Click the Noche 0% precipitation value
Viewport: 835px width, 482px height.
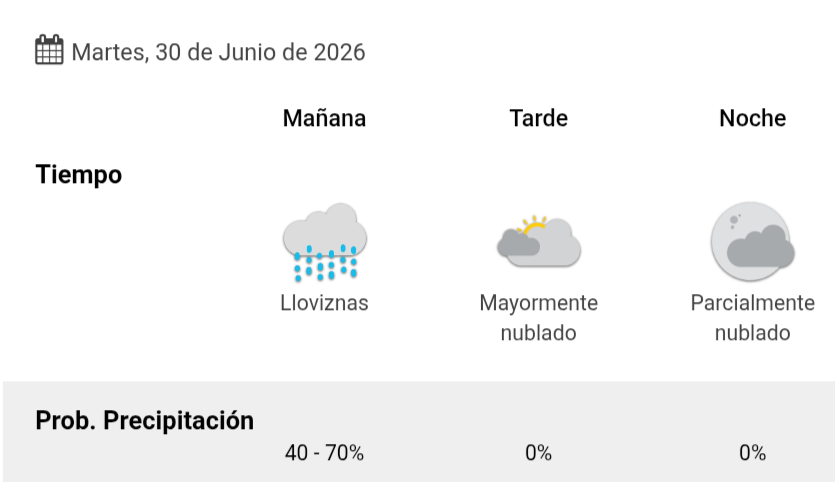click(x=752, y=453)
